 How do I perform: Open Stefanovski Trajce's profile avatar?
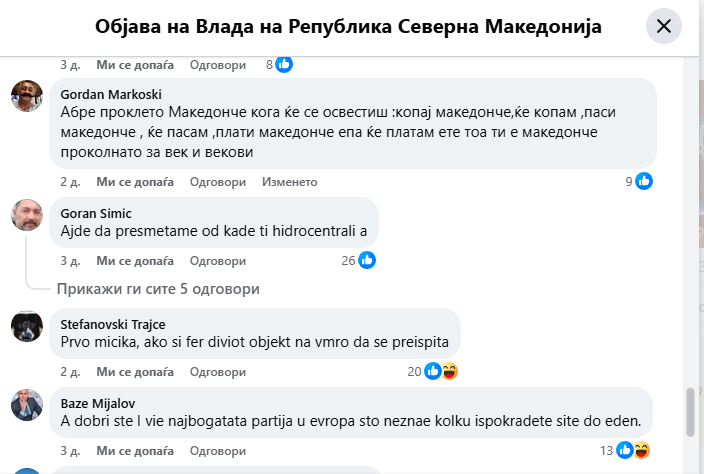(x=27, y=325)
